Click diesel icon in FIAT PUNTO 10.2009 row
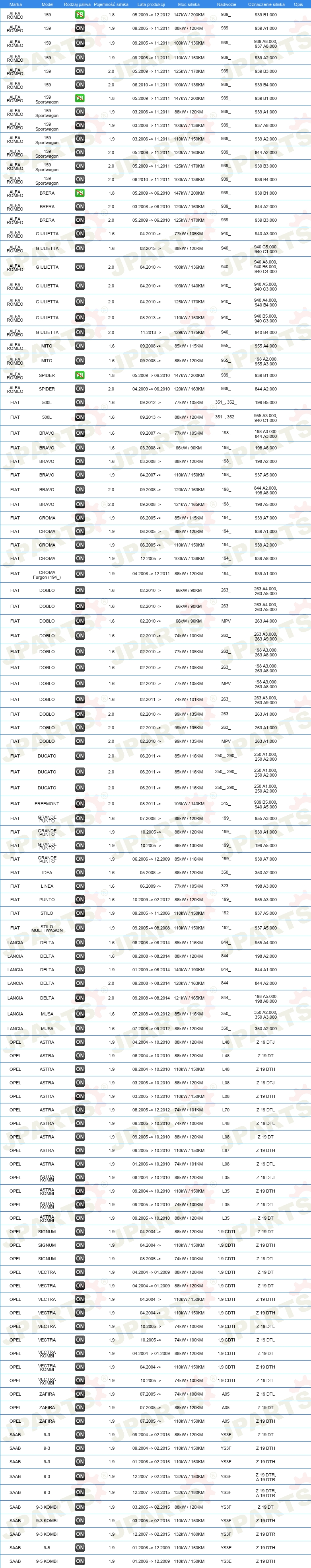 point(80,900)
